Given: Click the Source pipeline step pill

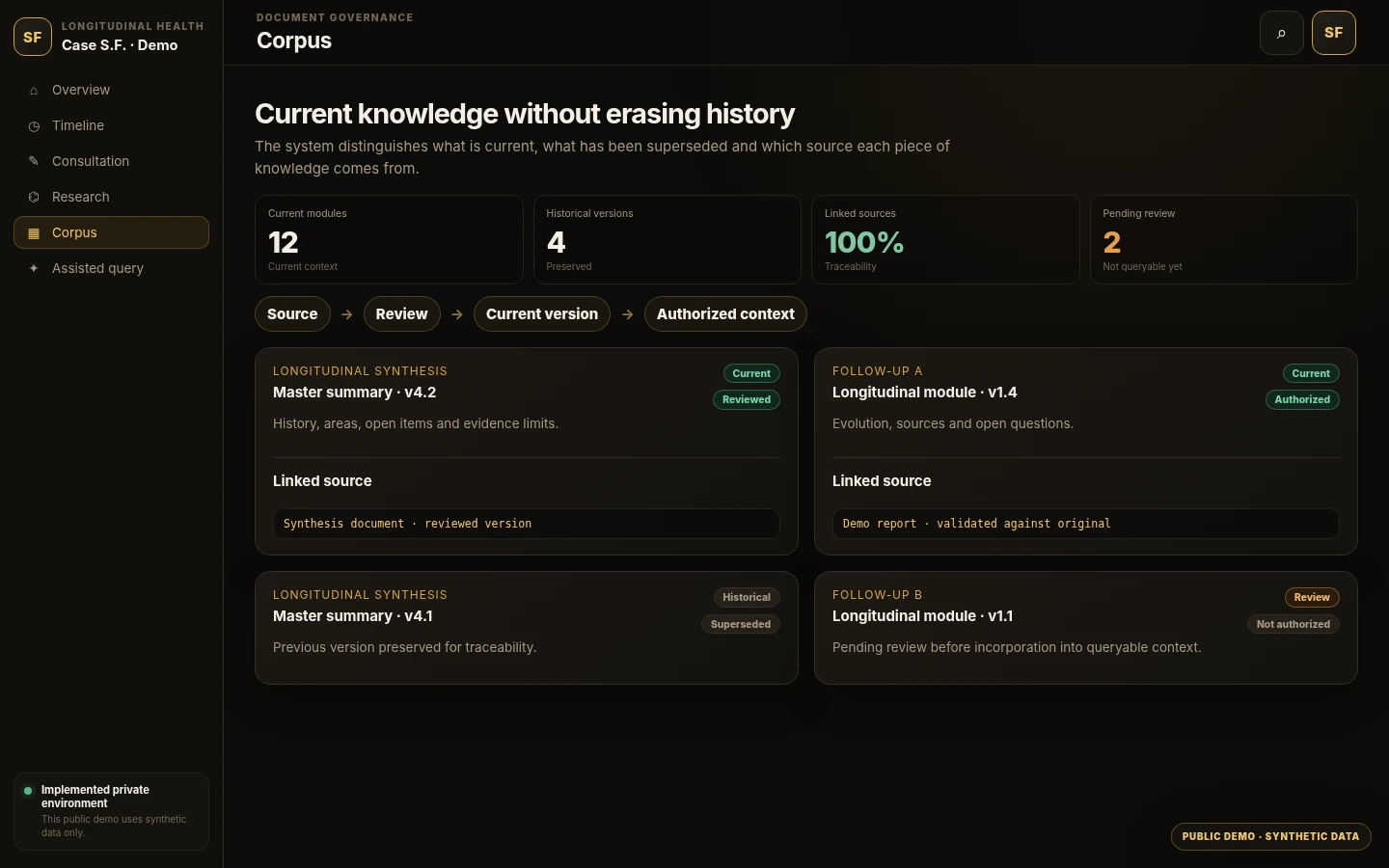Looking at the screenshot, I should point(292,313).
